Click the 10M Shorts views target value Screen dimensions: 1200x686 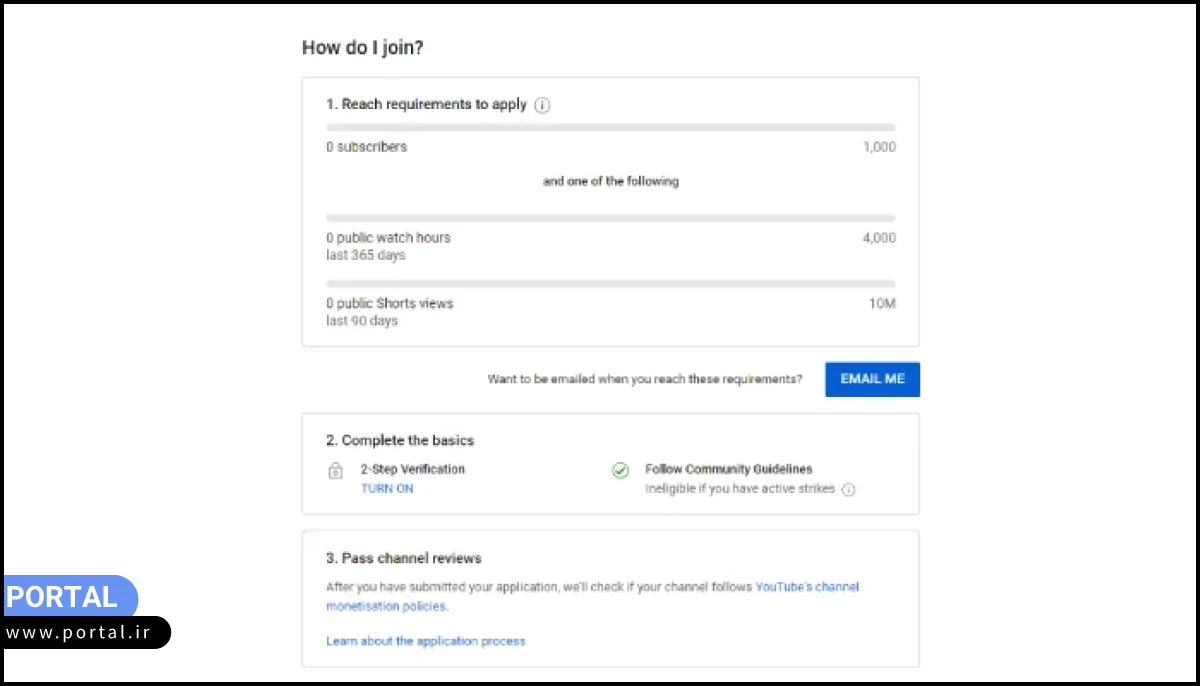pyautogui.click(x=881, y=304)
